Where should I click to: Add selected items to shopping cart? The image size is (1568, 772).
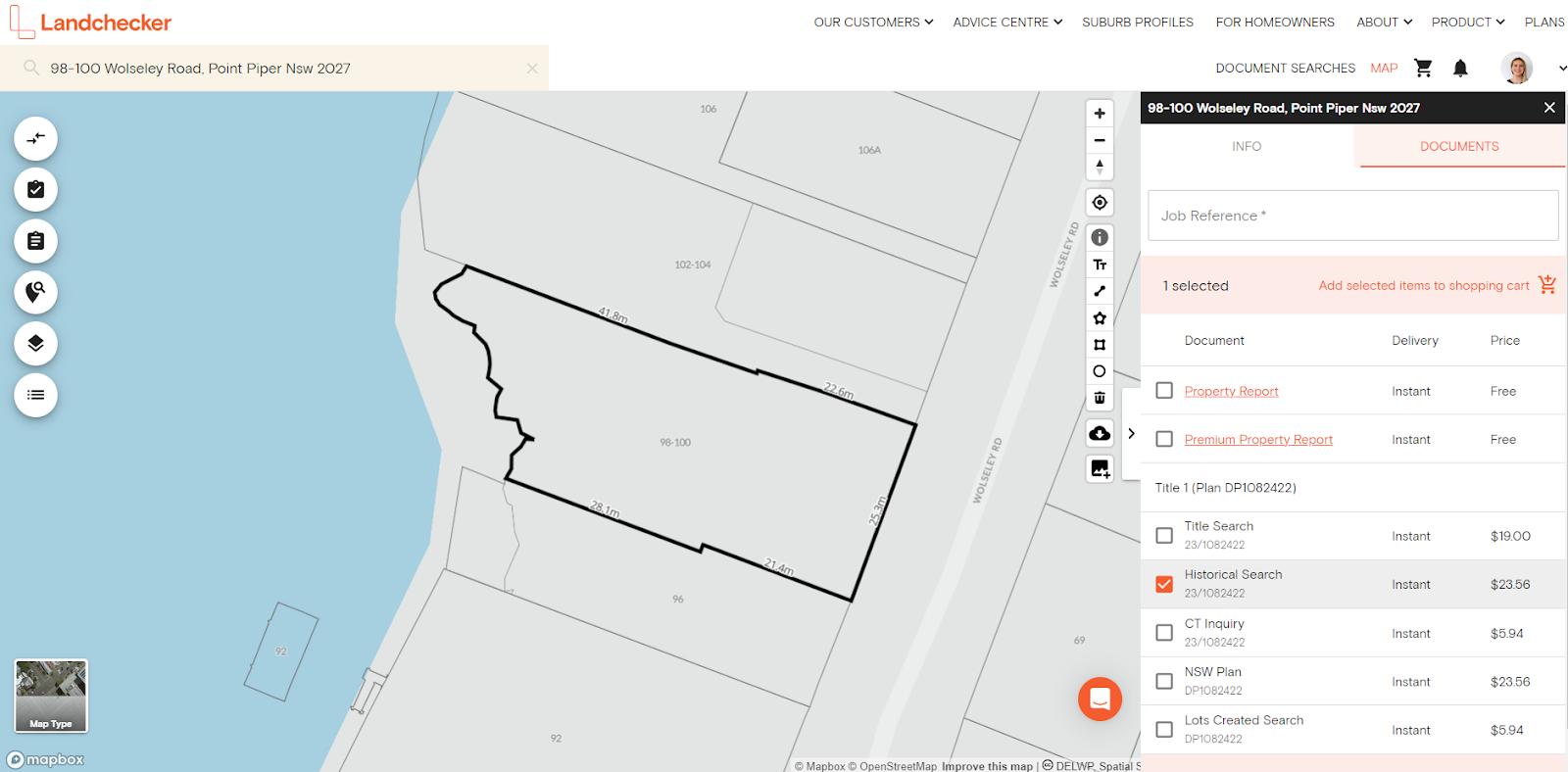[x=1437, y=285]
